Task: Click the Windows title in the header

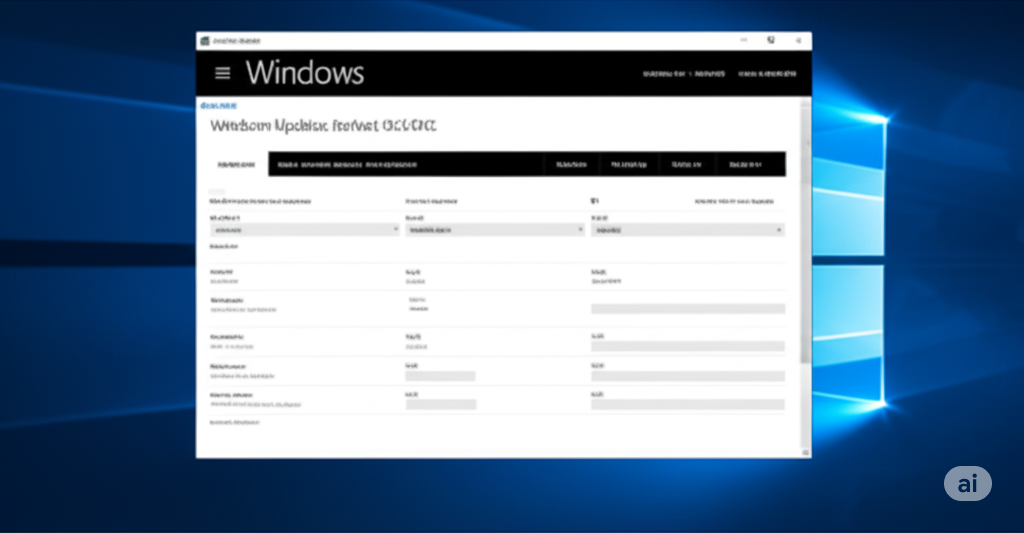Action: [305, 73]
